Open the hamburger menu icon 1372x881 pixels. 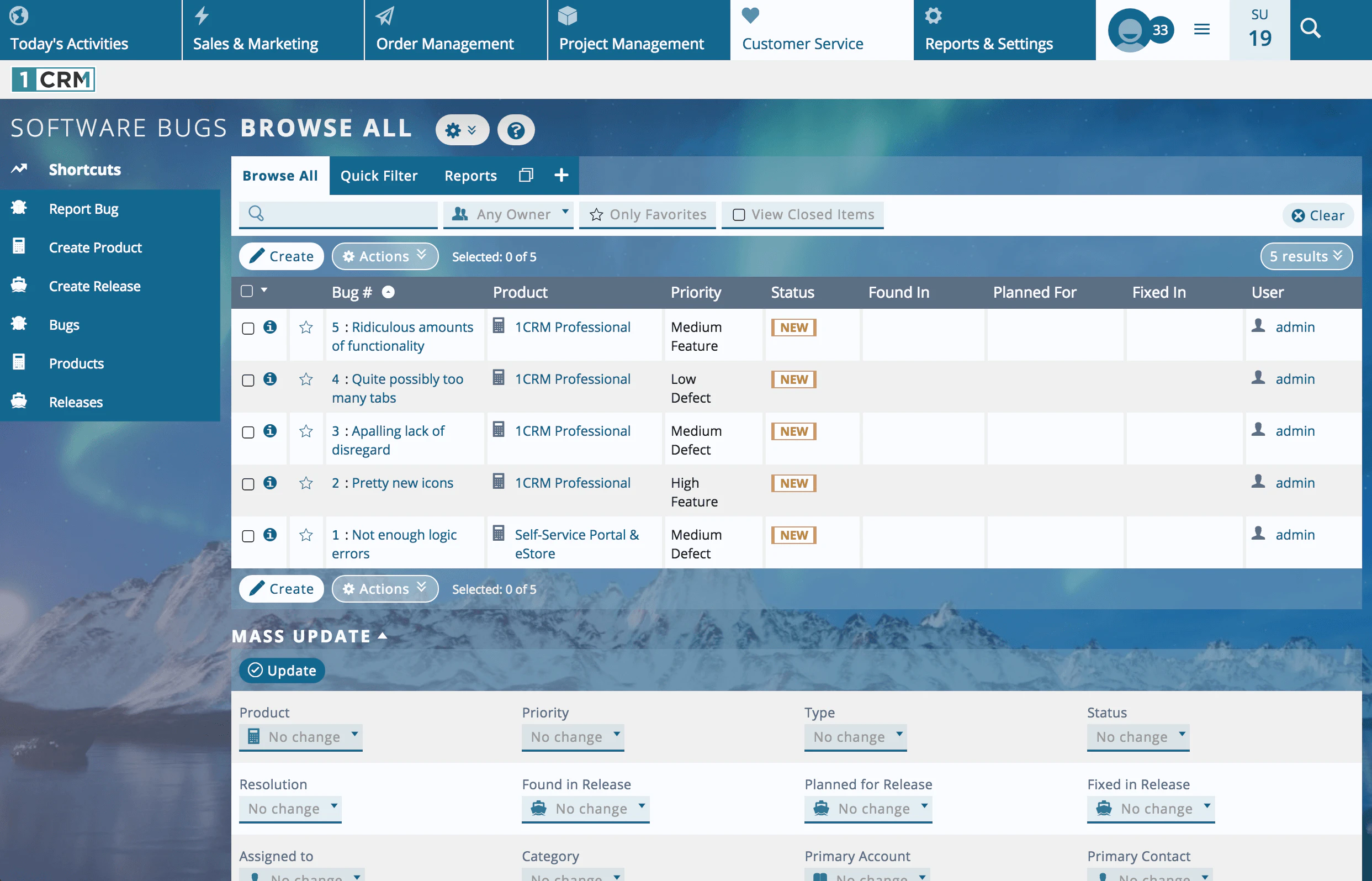coord(1201,29)
